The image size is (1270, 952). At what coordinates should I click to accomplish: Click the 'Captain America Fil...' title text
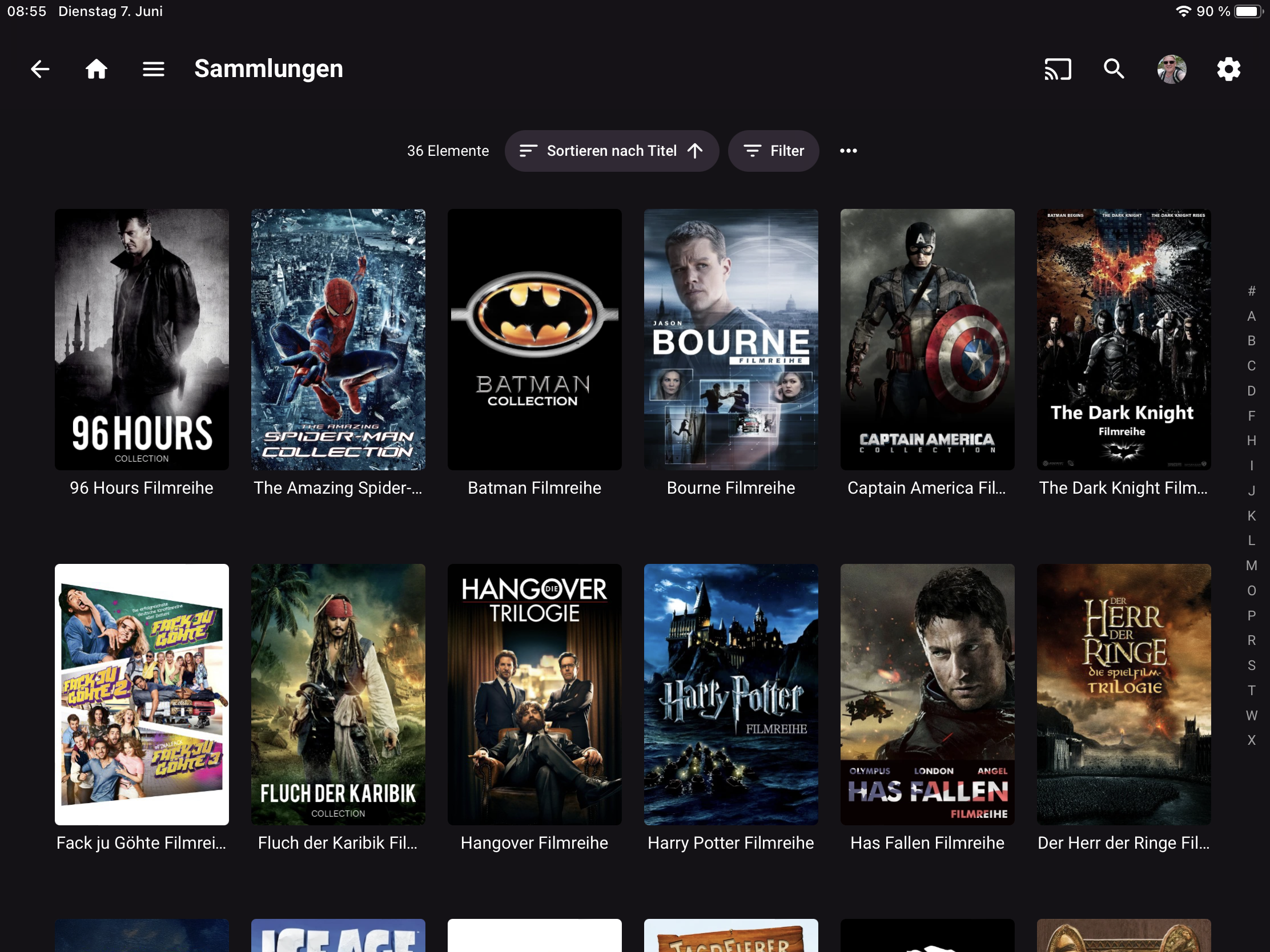coord(927,488)
